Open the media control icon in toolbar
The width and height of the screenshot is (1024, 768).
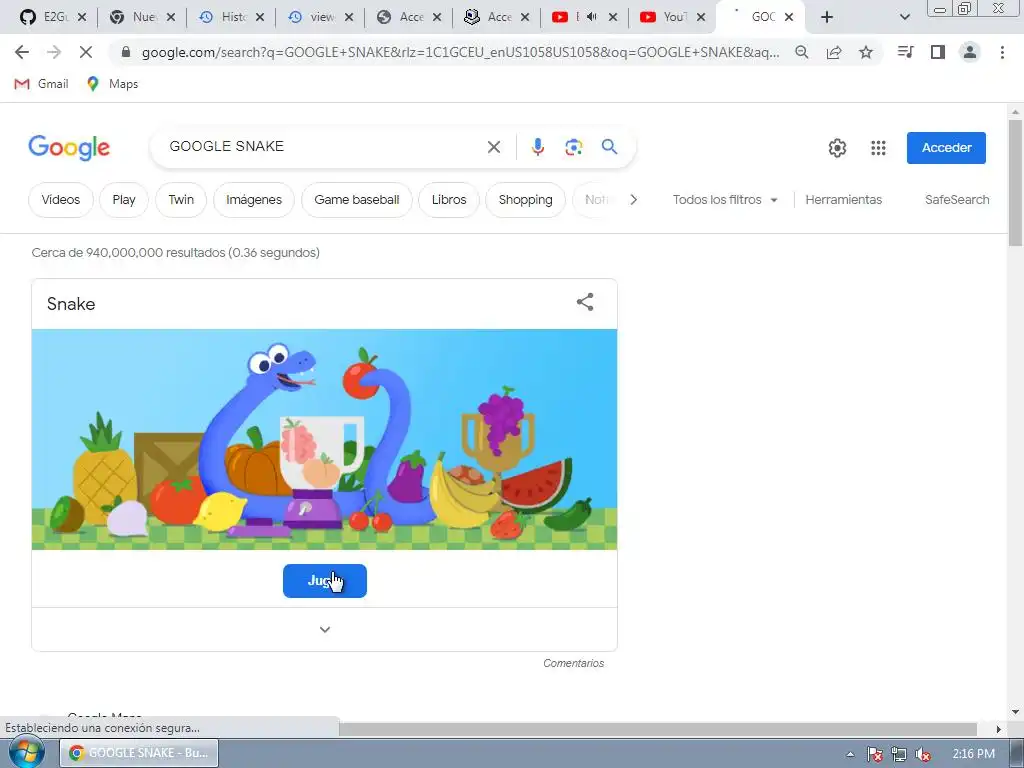905,52
